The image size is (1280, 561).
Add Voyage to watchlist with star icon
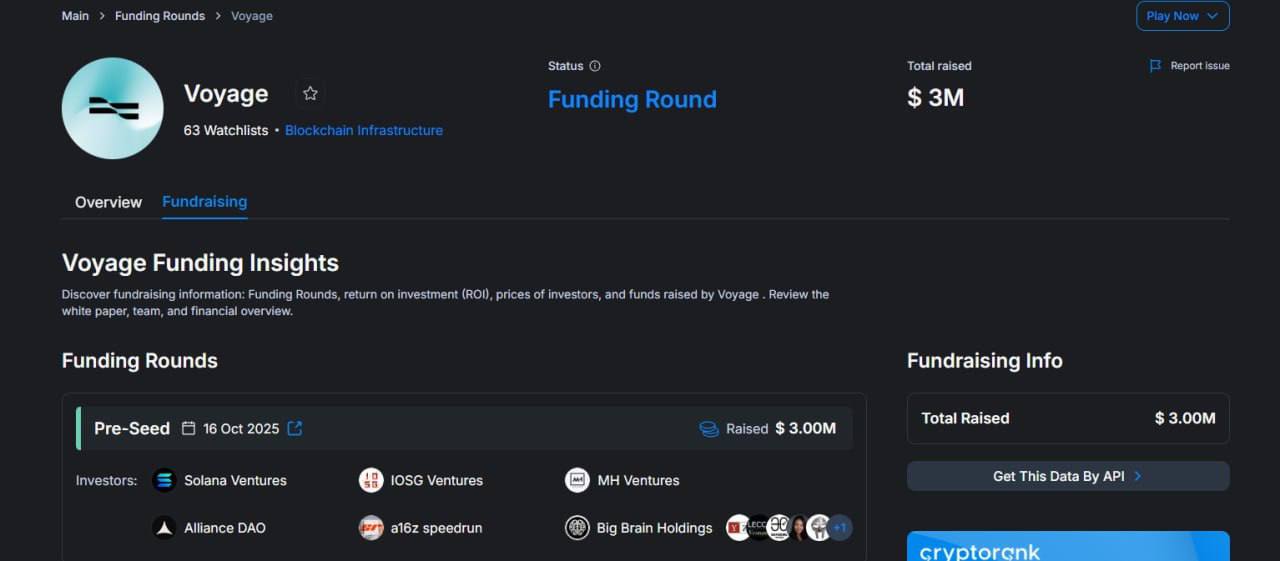coord(310,94)
